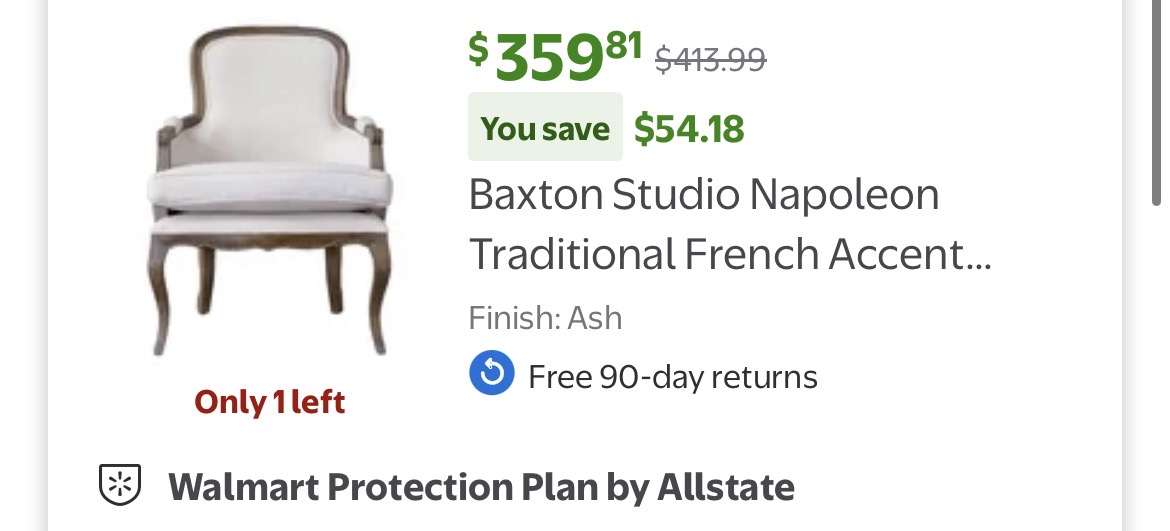Click the green dollar sign before the price

pyautogui.click(x=479, y=47)
